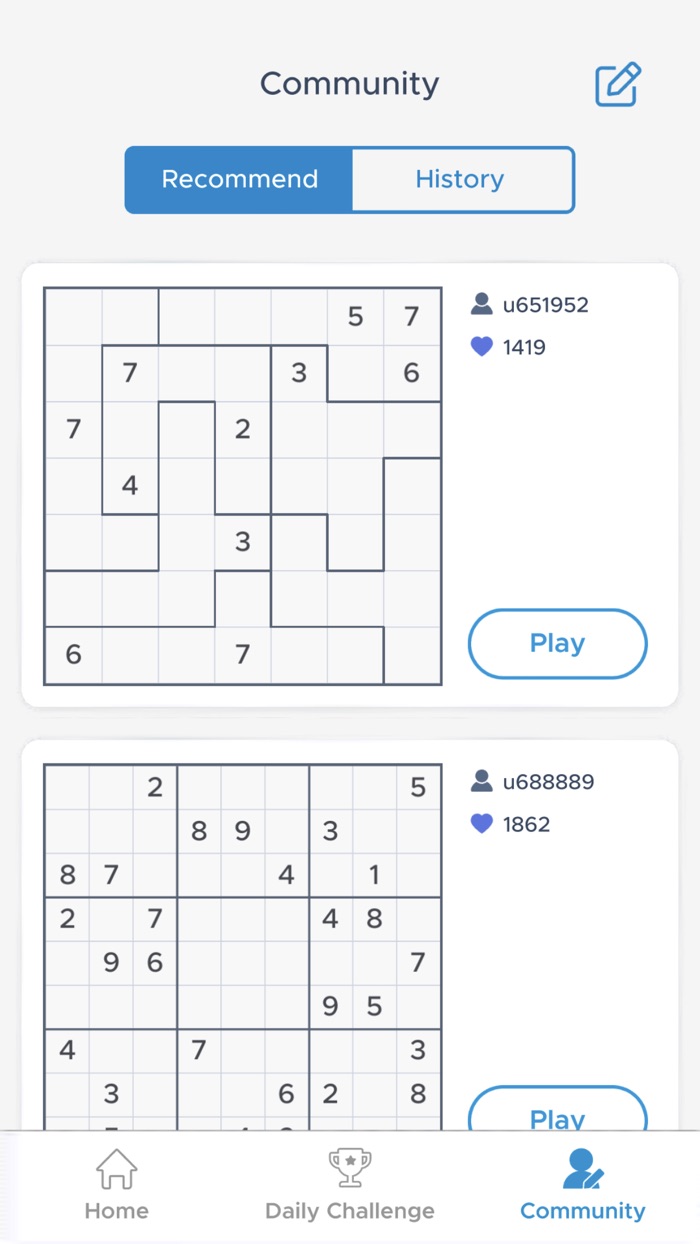
Task: Open the first sudoku puzzle preview grid
Action: [242, 485]
